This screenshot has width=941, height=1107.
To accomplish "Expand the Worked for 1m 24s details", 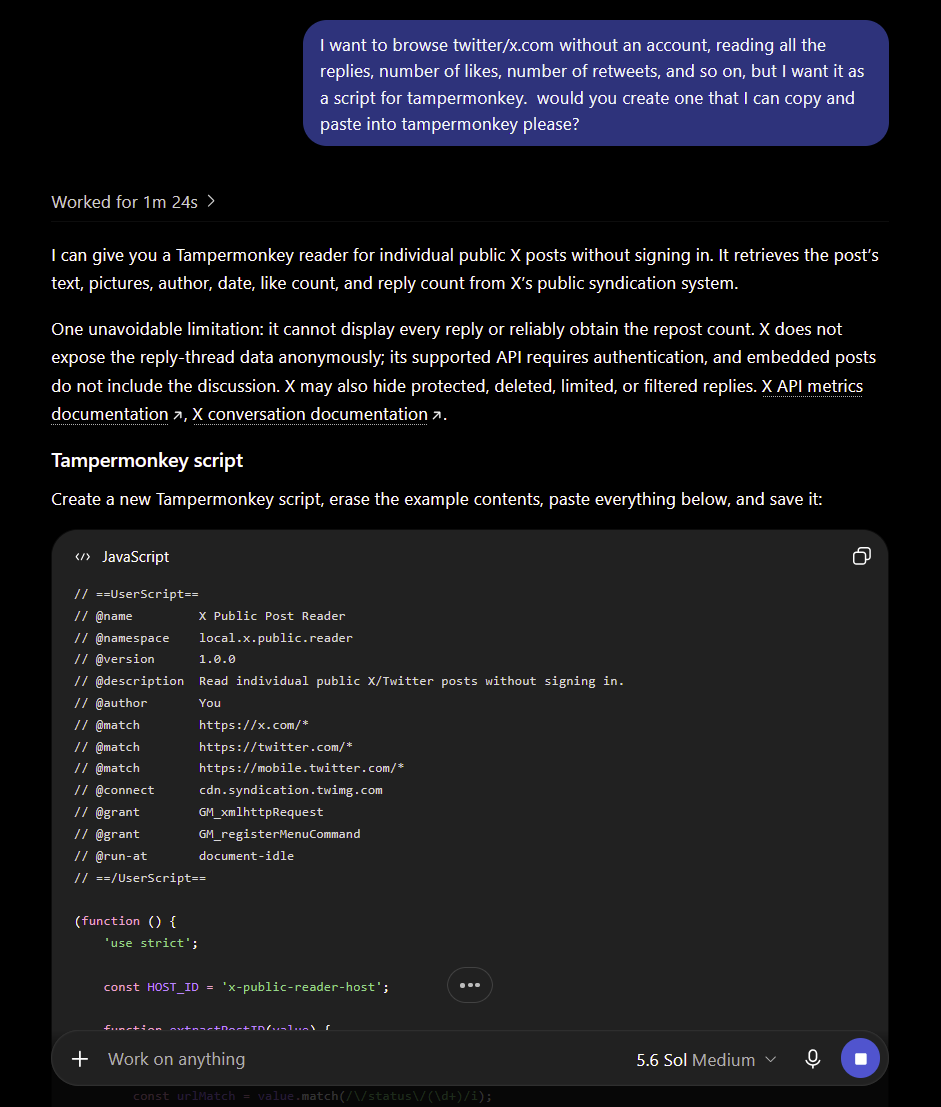I will click(133, 202).
